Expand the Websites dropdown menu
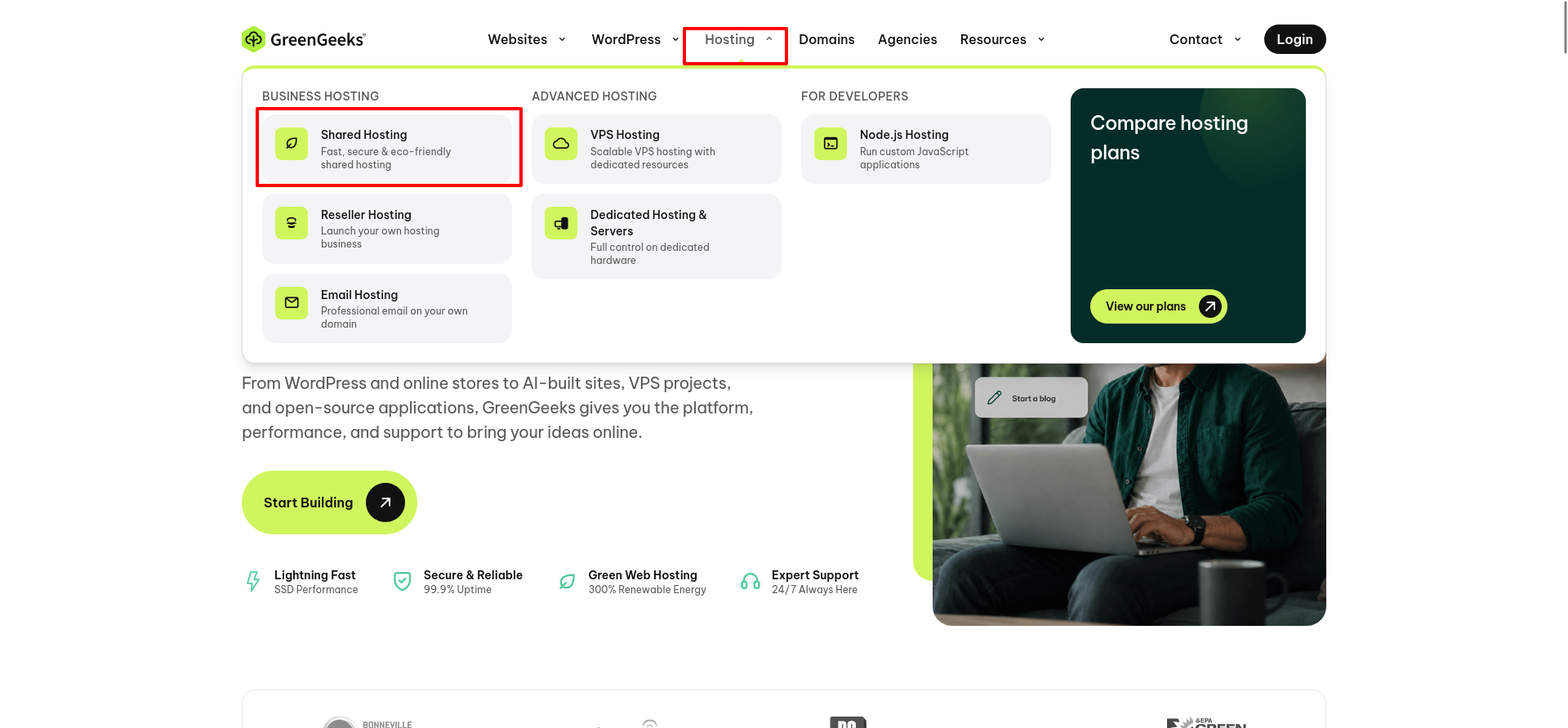 tap(527, 39)
